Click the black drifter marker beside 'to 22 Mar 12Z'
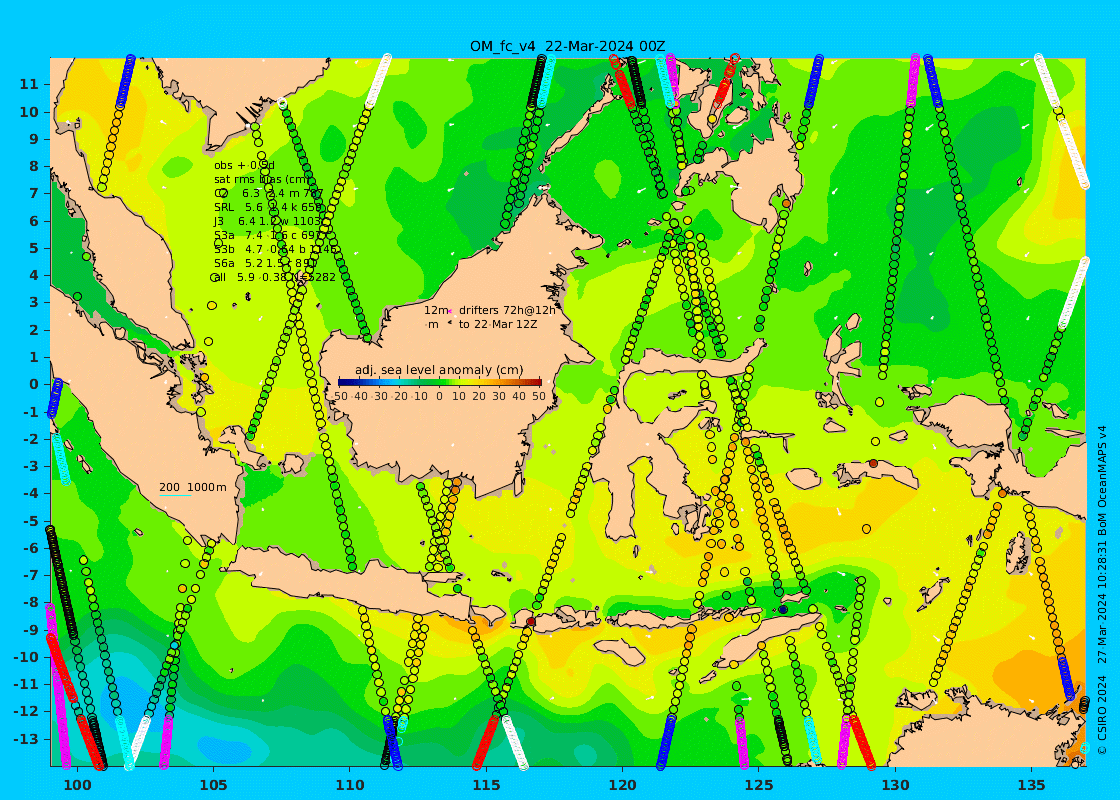Screen dimensions: 1120x800 click(450, 324)
